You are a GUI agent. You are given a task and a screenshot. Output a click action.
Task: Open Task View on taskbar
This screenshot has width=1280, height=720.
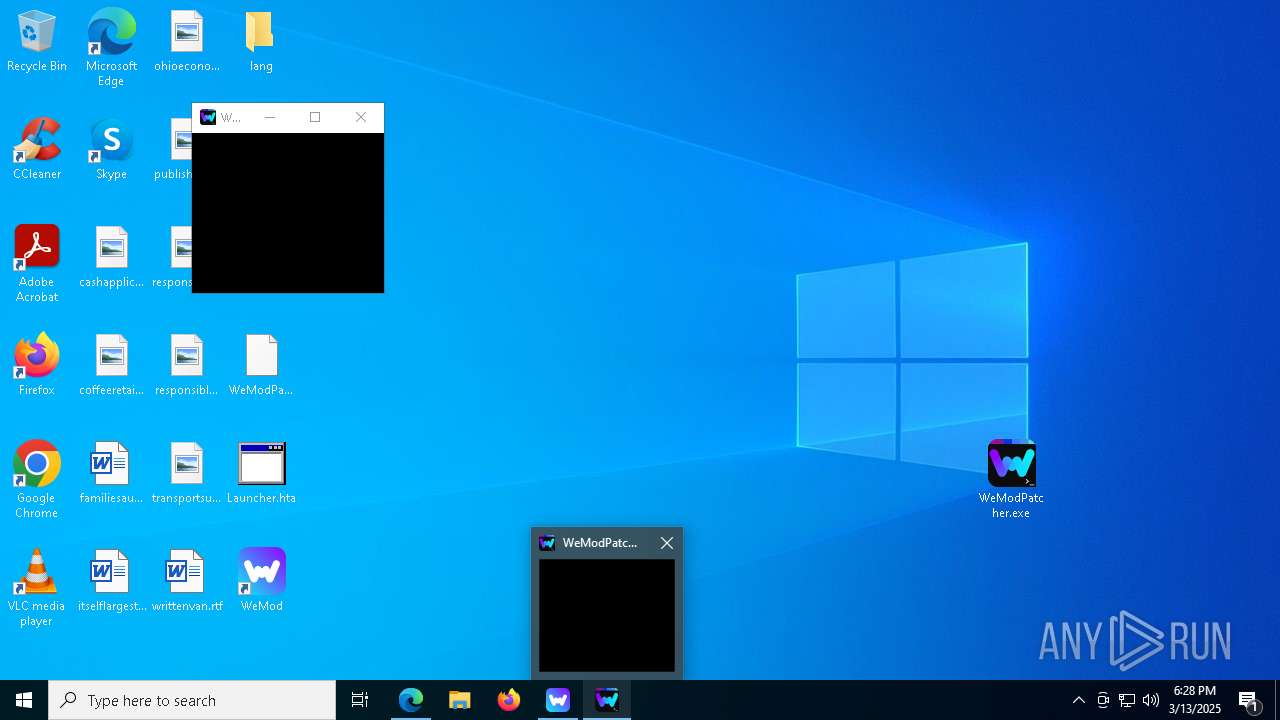point(360,700)
